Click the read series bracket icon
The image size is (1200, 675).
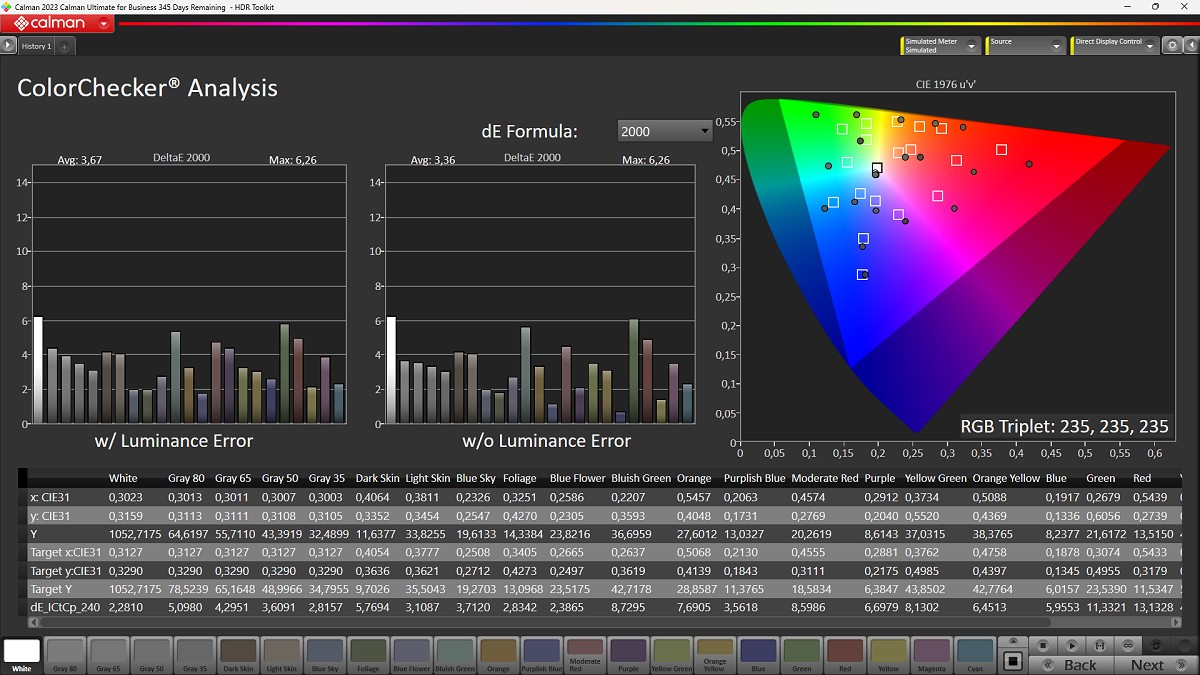(1099, 645)
